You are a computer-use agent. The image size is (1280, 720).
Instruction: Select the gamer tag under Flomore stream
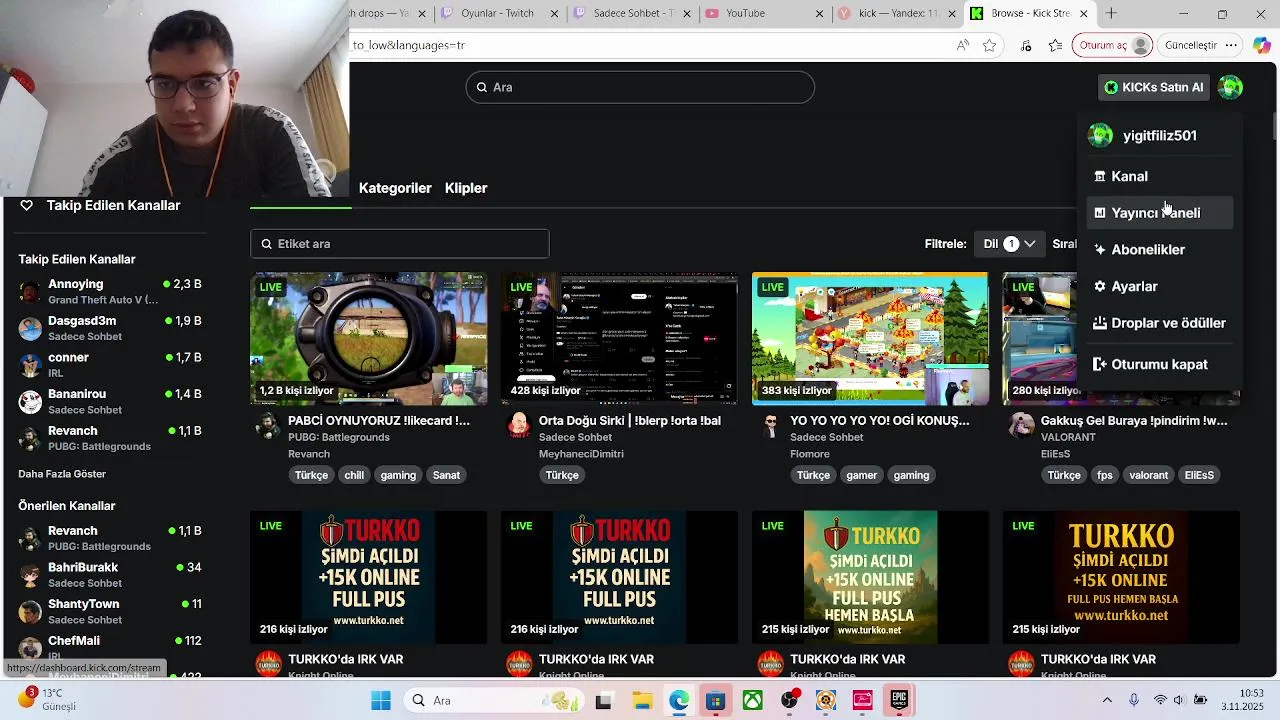tap(861, 475)
